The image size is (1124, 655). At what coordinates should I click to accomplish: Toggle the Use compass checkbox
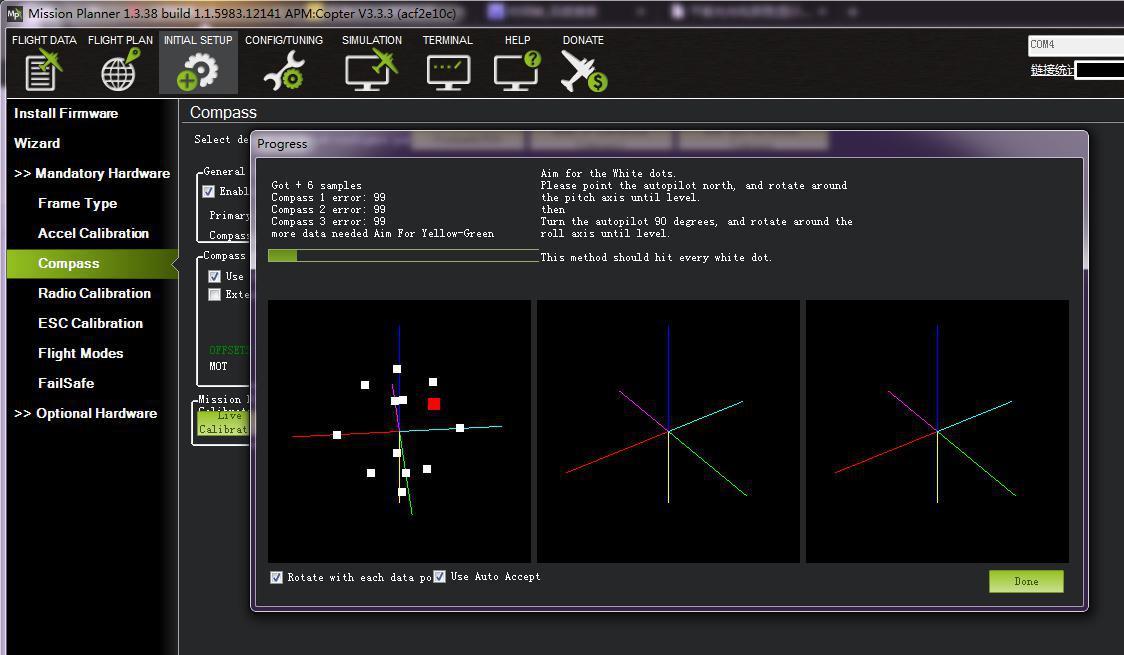pos(214,277)
